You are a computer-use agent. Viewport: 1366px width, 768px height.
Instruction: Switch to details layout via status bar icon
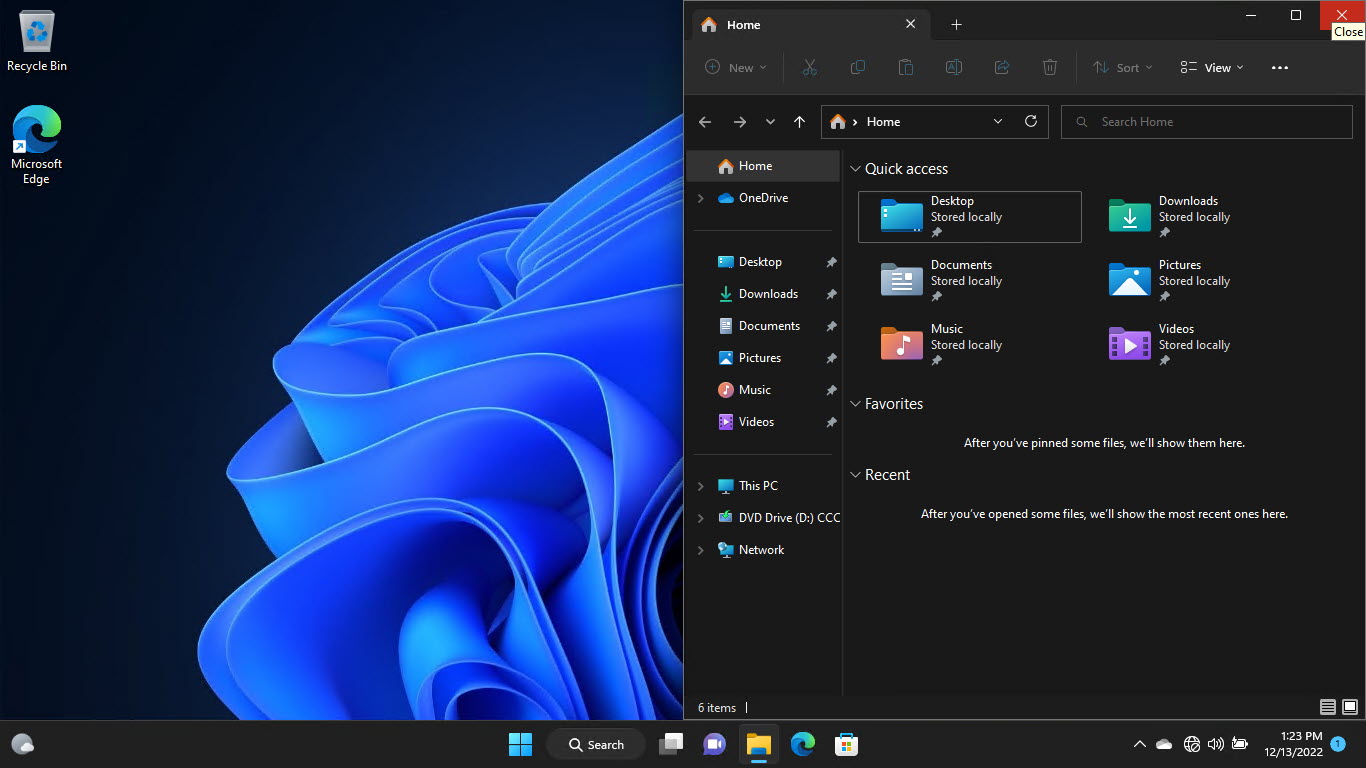coord(1327,707)
